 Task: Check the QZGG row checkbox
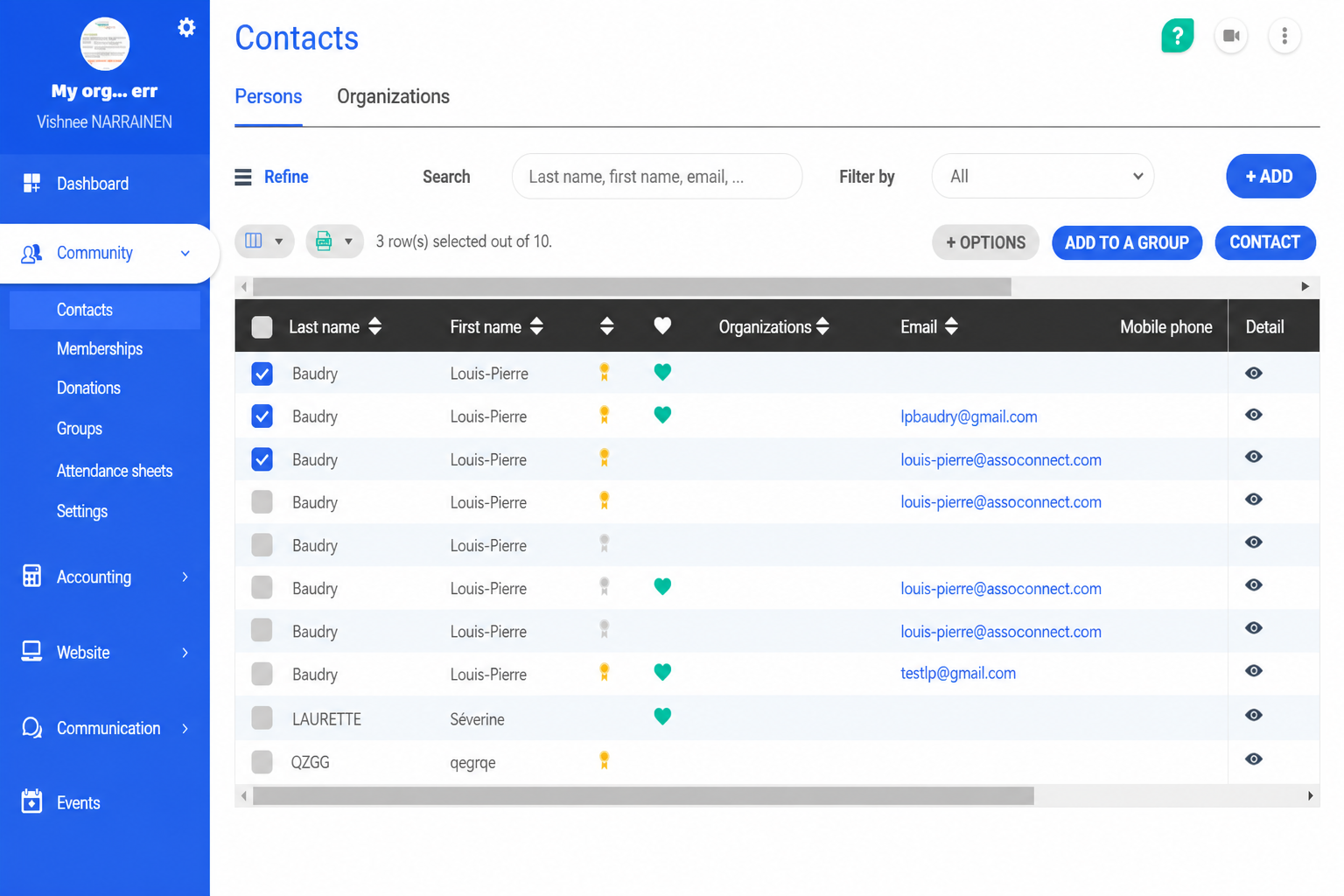tap(262, 761)
